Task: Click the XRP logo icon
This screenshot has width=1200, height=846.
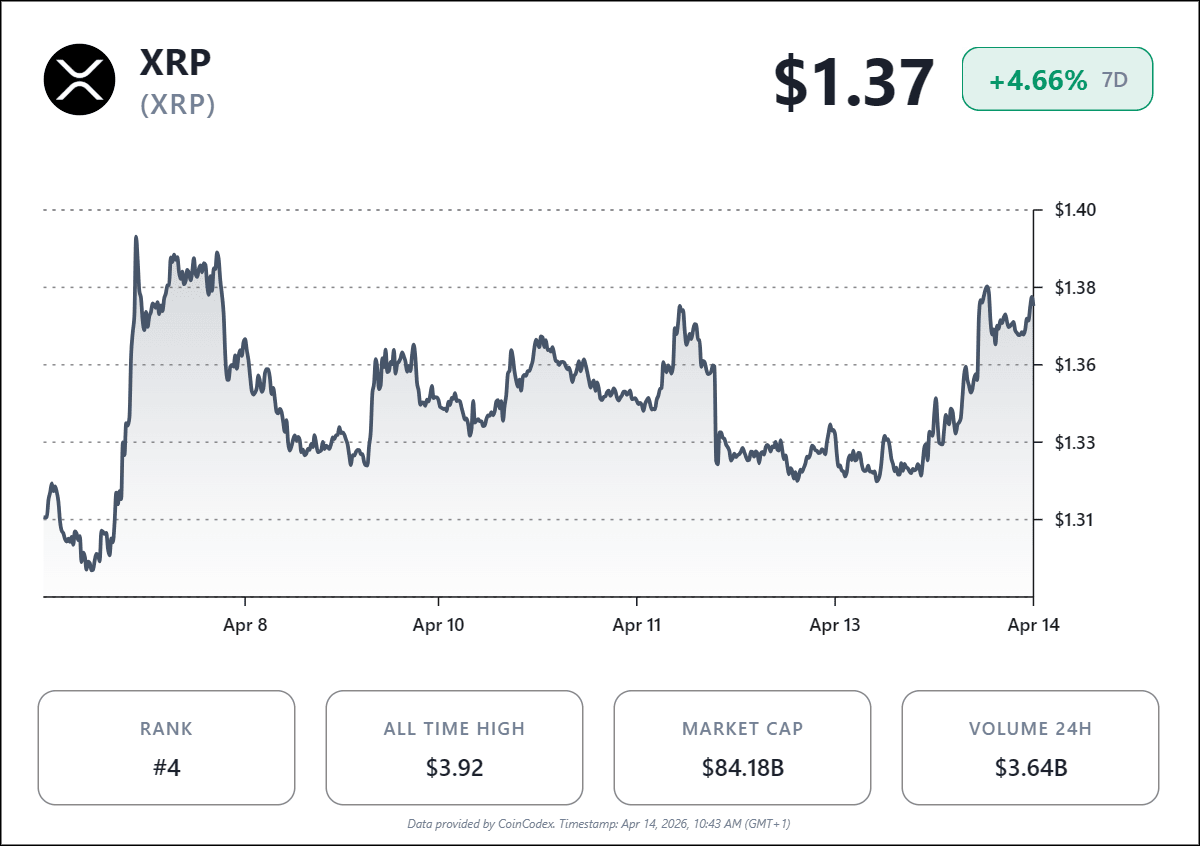Action: pyautogui.click(x=80, y=80)
